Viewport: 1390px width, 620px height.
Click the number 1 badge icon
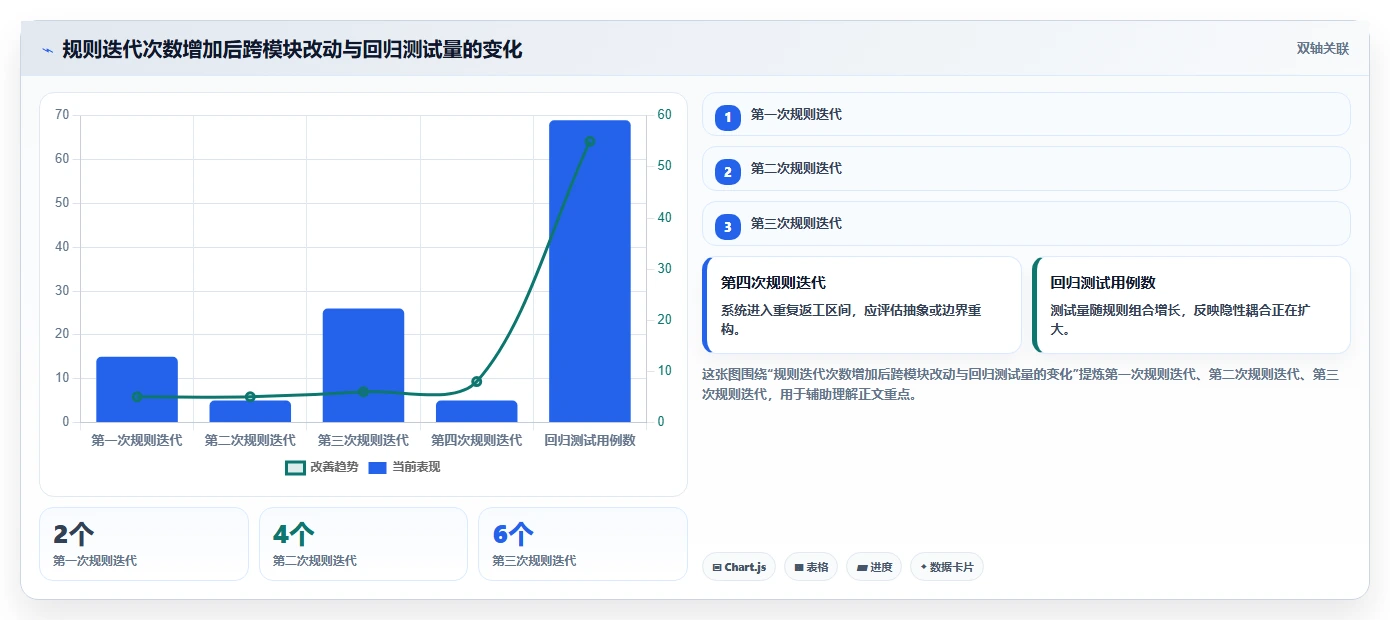point(728,117)
